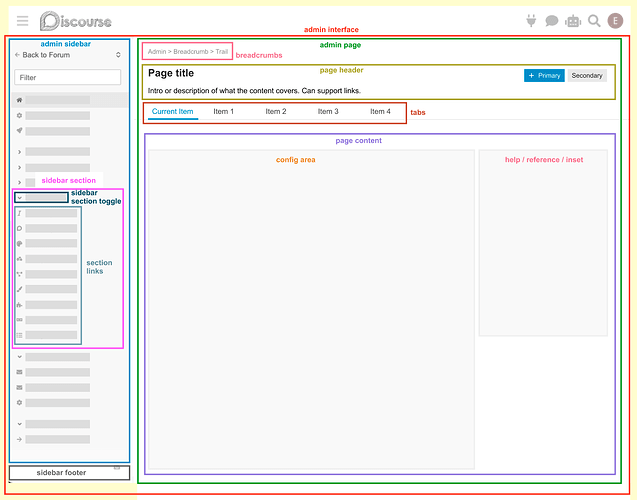637x500 pixels.
Task: Open the hamburger menu in the header
Action: [22, 21]
